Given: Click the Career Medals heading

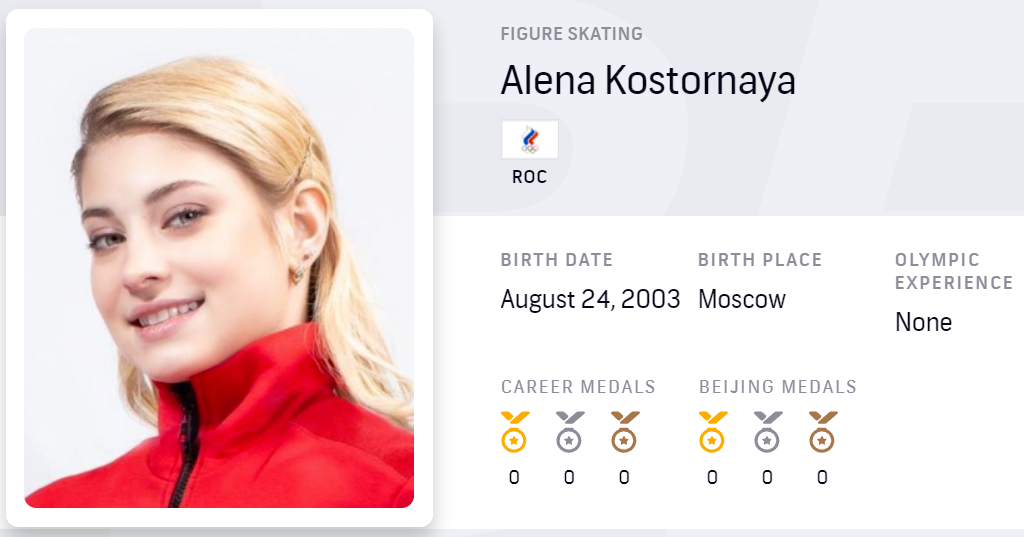Looking at the screenshot, I should (578, 387).
